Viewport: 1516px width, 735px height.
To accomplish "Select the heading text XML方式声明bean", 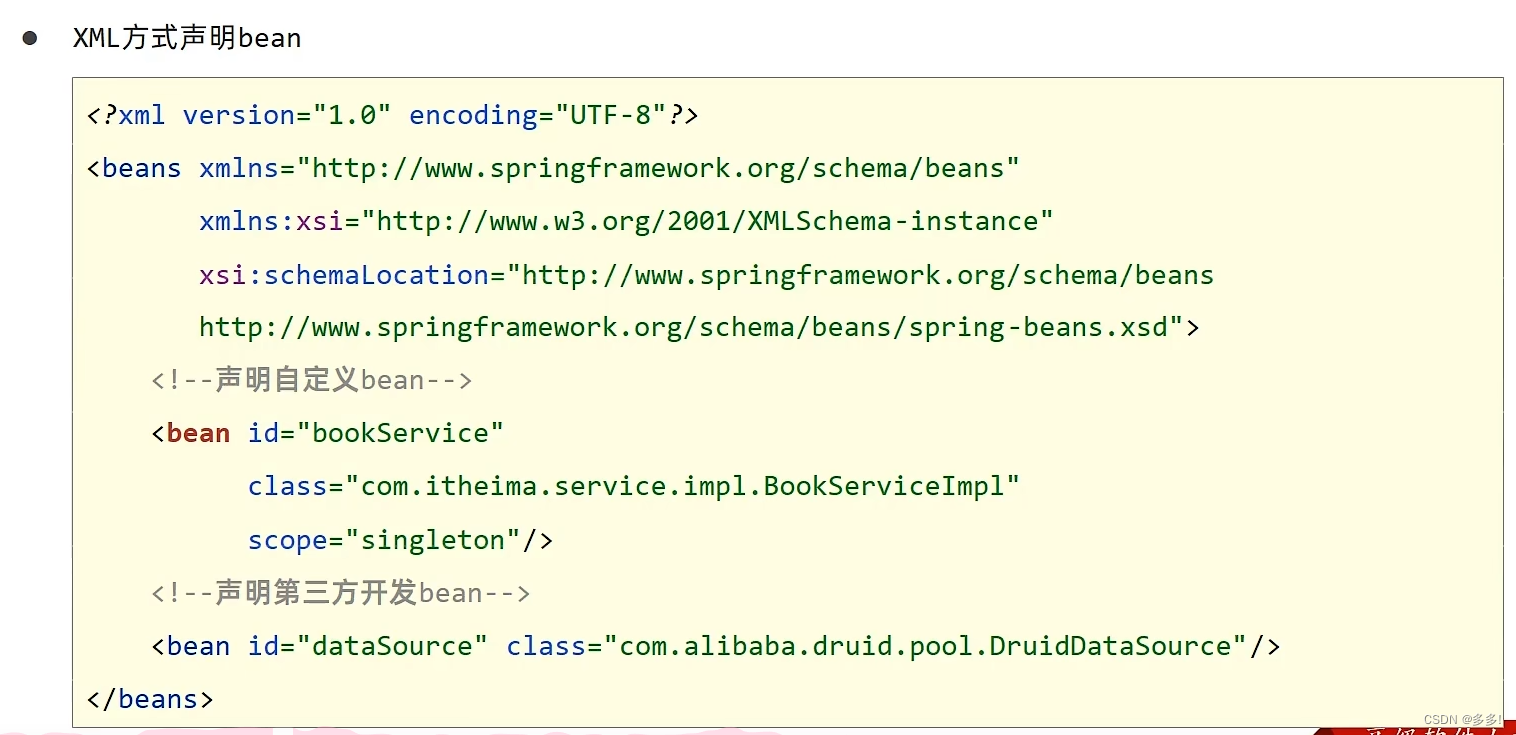I will 186,38.
